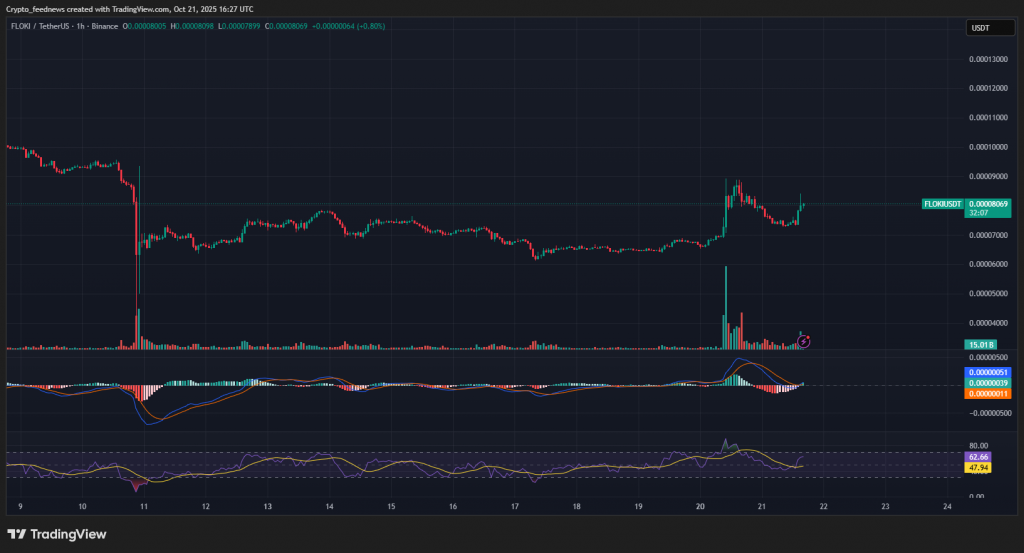Click date label 17 on the time axis

515,507
